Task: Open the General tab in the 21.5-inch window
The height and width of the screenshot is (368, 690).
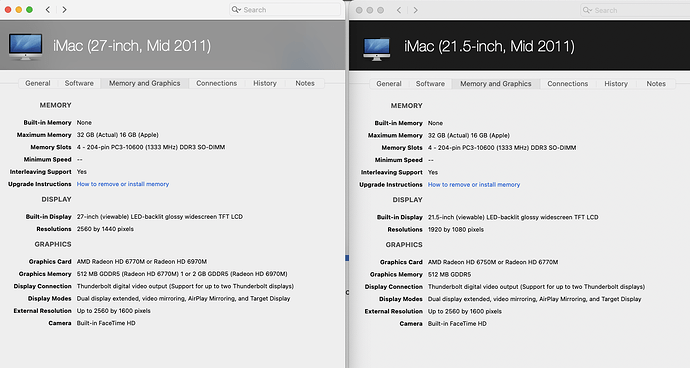Action: coord(389,84)
